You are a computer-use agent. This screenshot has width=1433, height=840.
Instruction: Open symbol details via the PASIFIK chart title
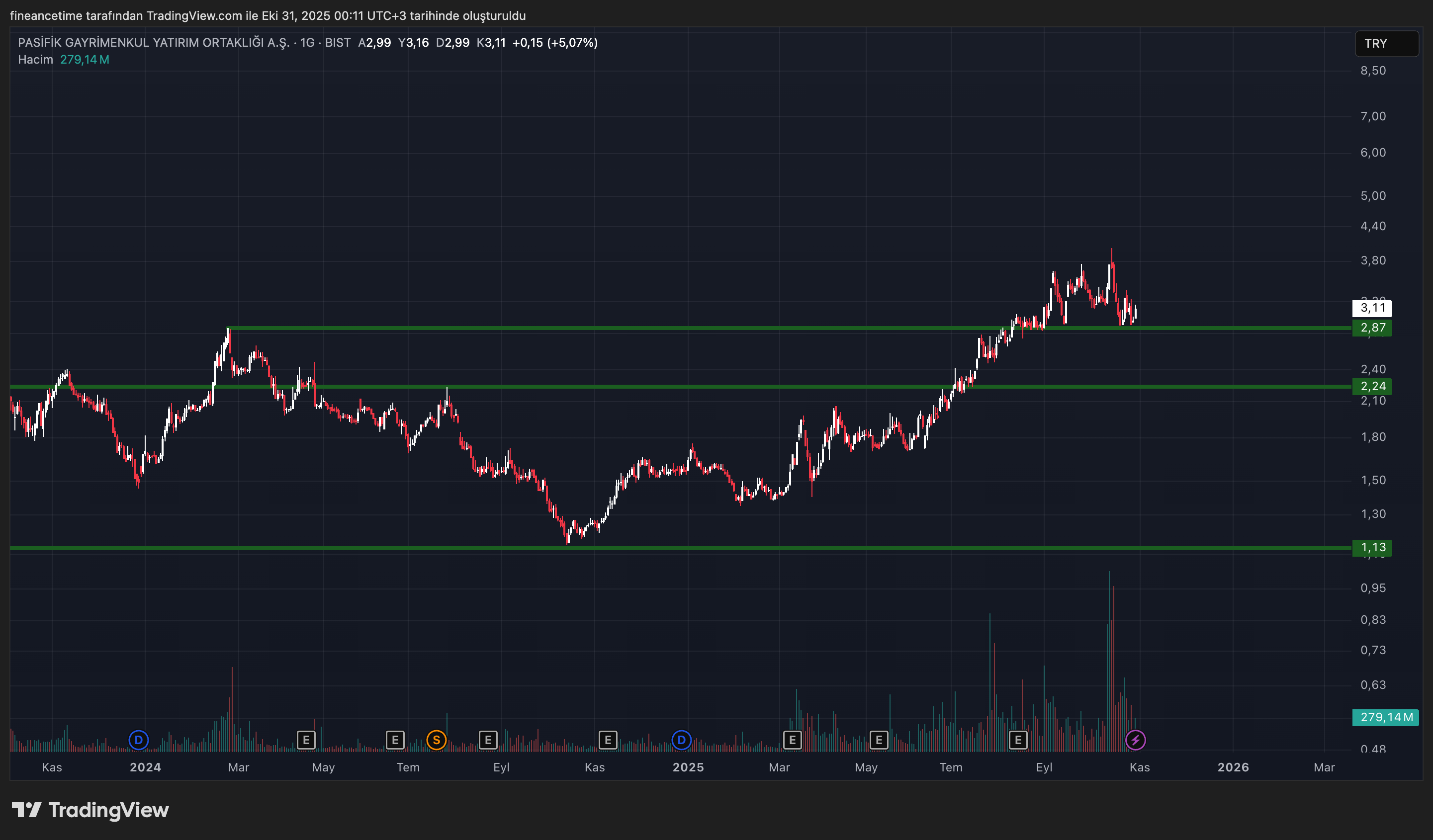154,42
